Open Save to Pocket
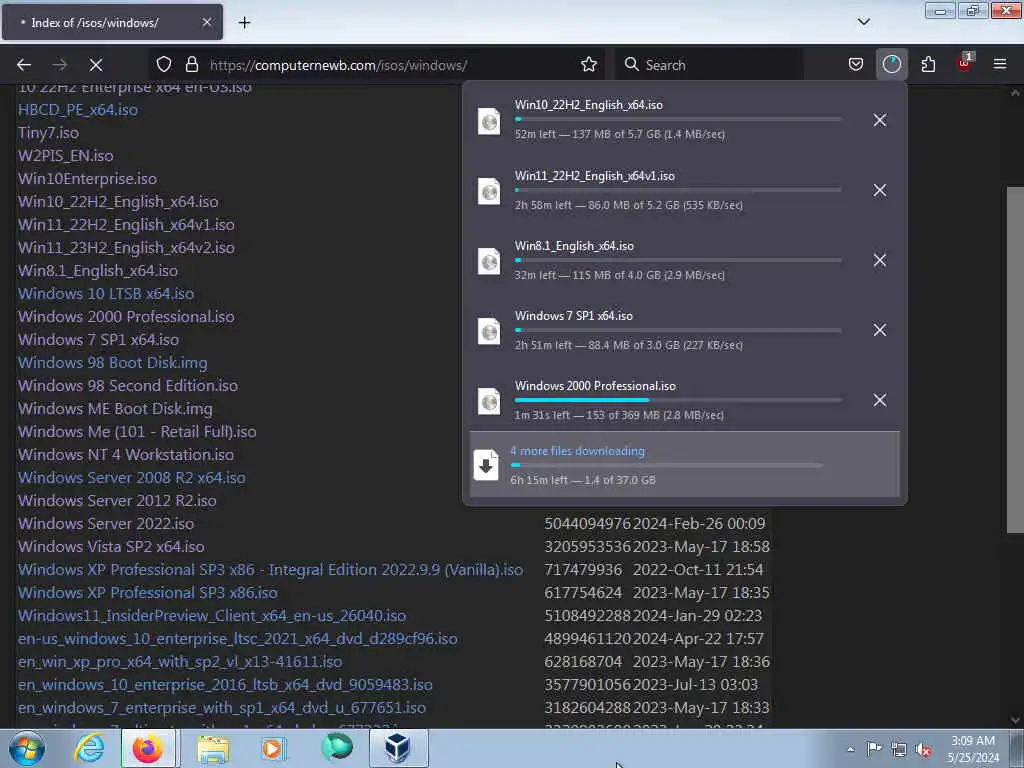 856,64
